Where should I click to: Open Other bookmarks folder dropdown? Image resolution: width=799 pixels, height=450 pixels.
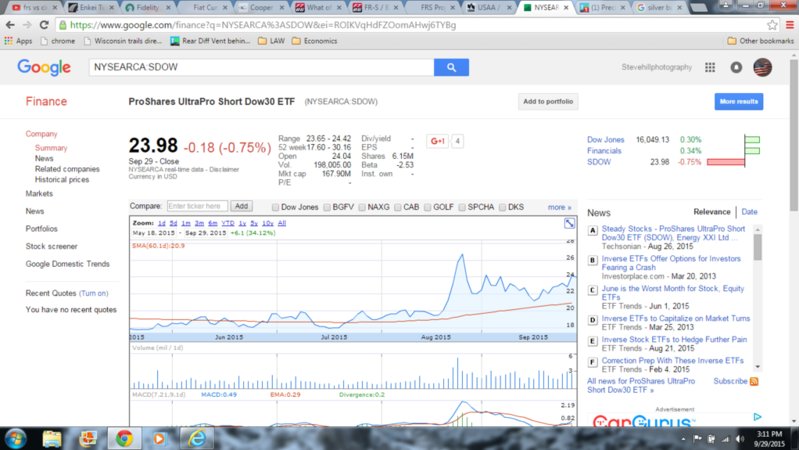click(x=760, y=41)
